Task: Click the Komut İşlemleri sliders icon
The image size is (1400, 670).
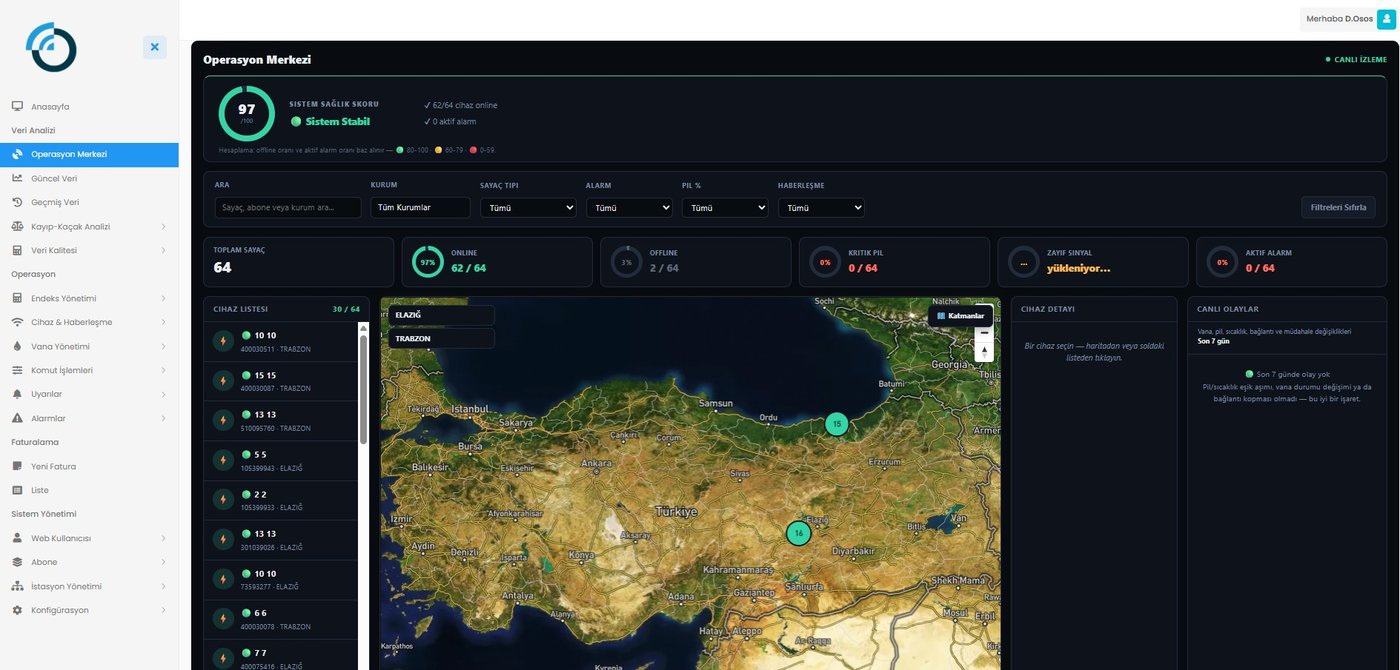Action: click(x=17, y=370)
